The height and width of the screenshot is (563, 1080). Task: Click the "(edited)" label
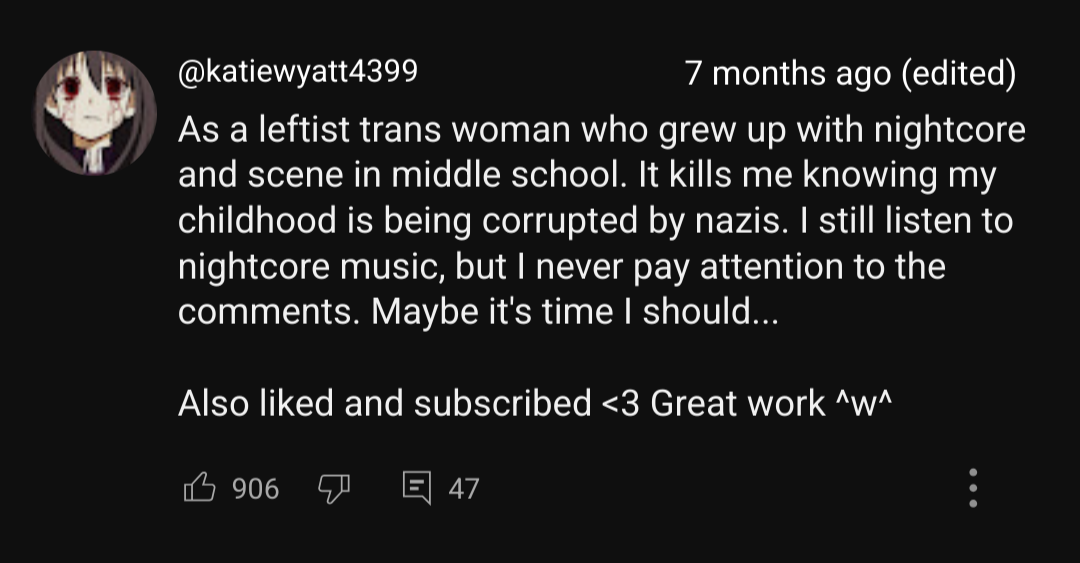tap(959, 74)
